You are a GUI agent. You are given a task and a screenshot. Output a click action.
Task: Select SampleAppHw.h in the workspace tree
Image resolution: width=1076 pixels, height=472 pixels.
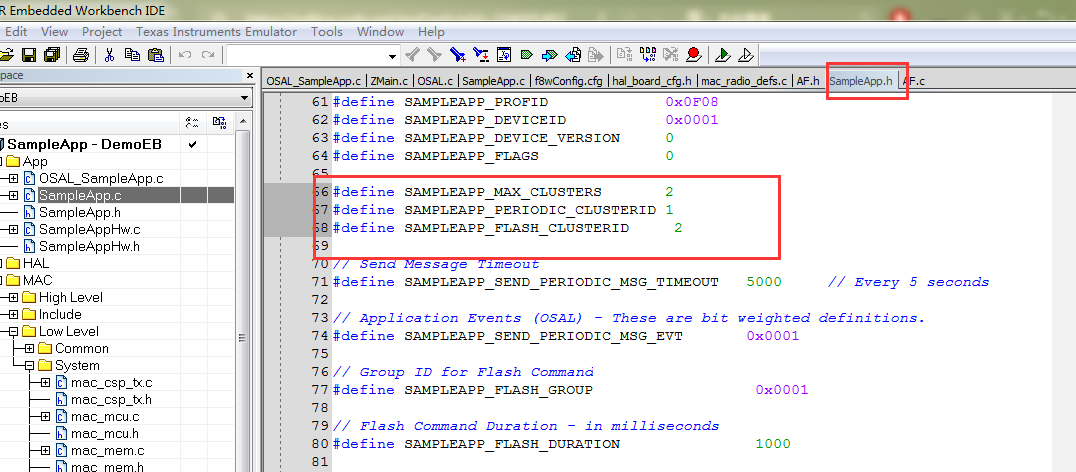pyautogui.click(x=89, y=246)
